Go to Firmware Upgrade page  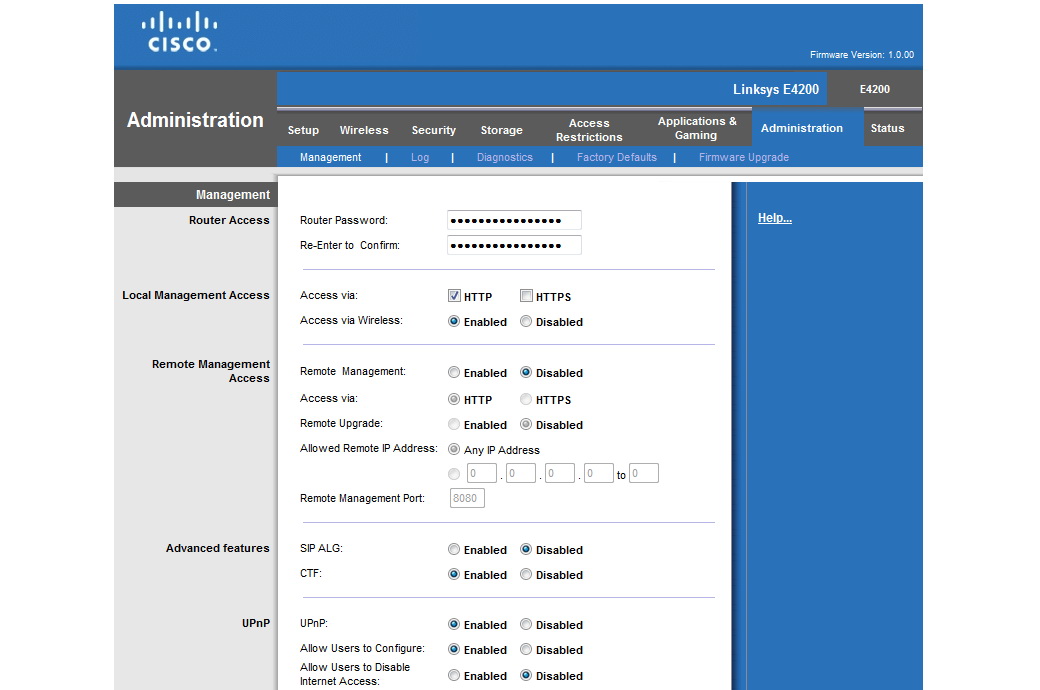click(743, 157)
